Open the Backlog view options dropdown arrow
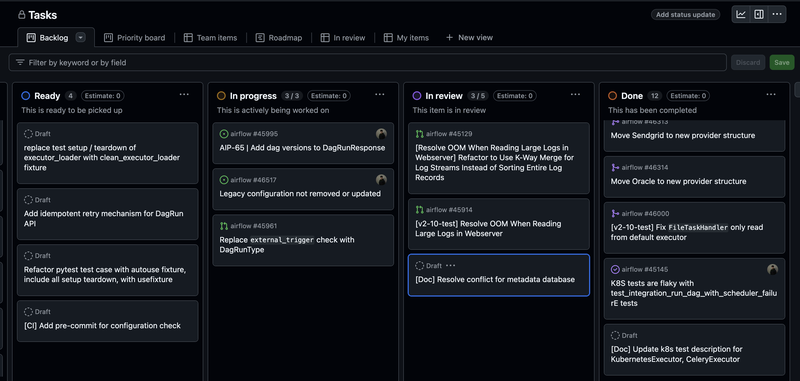800x381 pixels. [81, 37]
